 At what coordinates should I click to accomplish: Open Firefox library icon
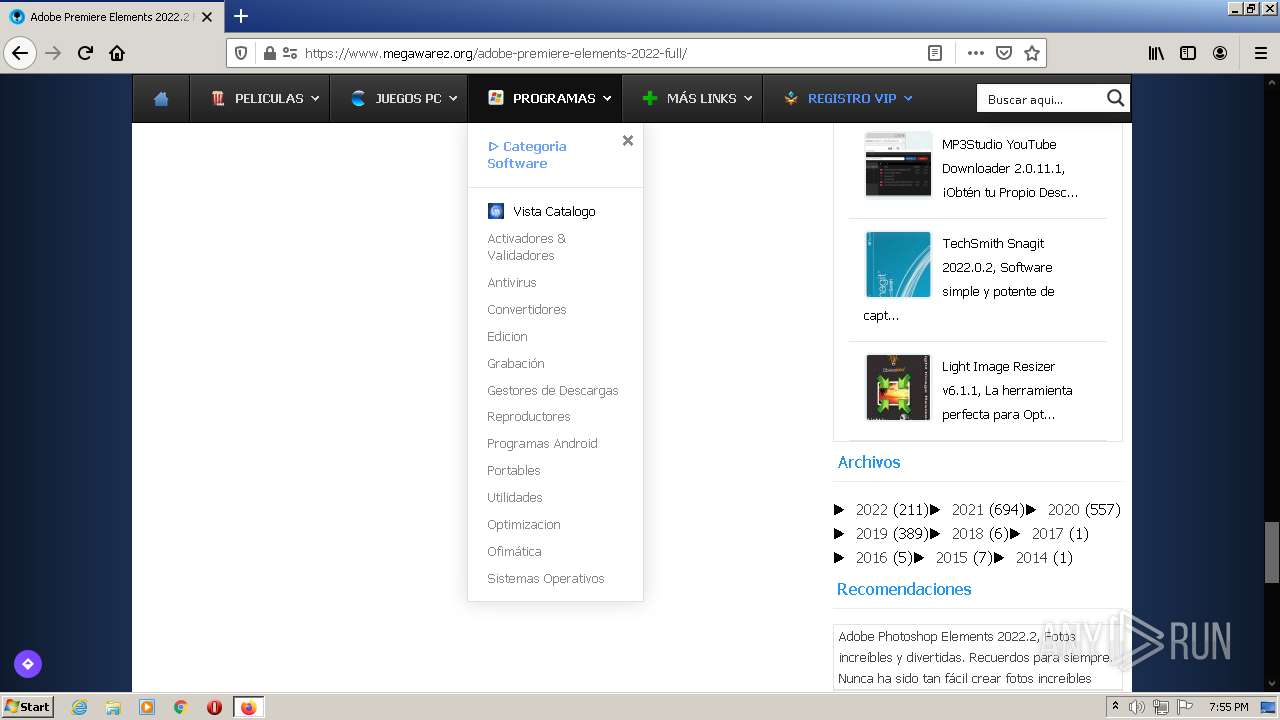tap(1156, 53)
